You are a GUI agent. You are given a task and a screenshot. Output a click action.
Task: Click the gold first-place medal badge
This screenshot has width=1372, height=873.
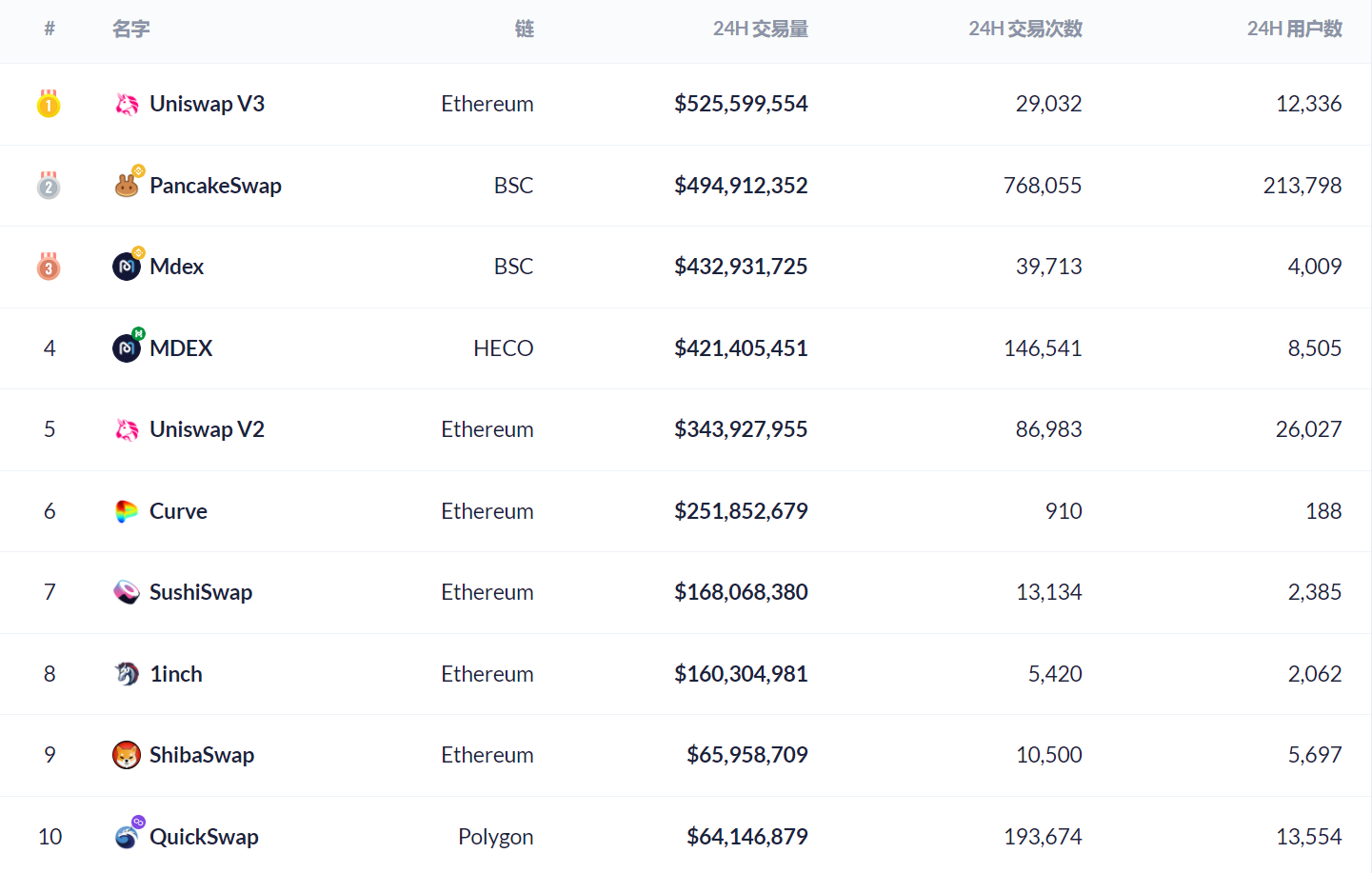(x=49, y=104)
